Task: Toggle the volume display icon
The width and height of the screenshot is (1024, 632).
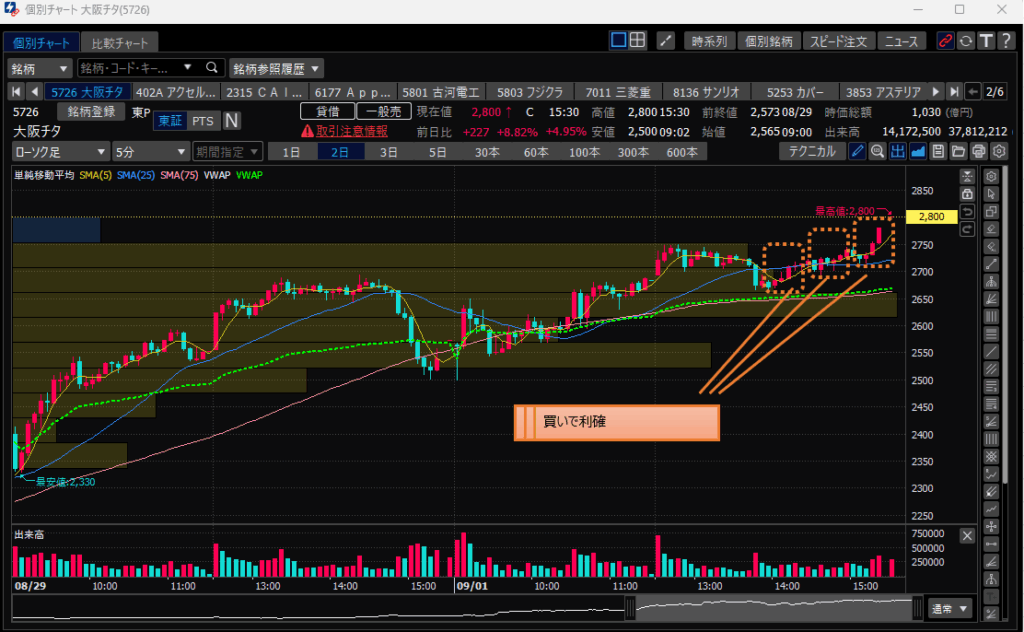Action: [x=897, y=152]
